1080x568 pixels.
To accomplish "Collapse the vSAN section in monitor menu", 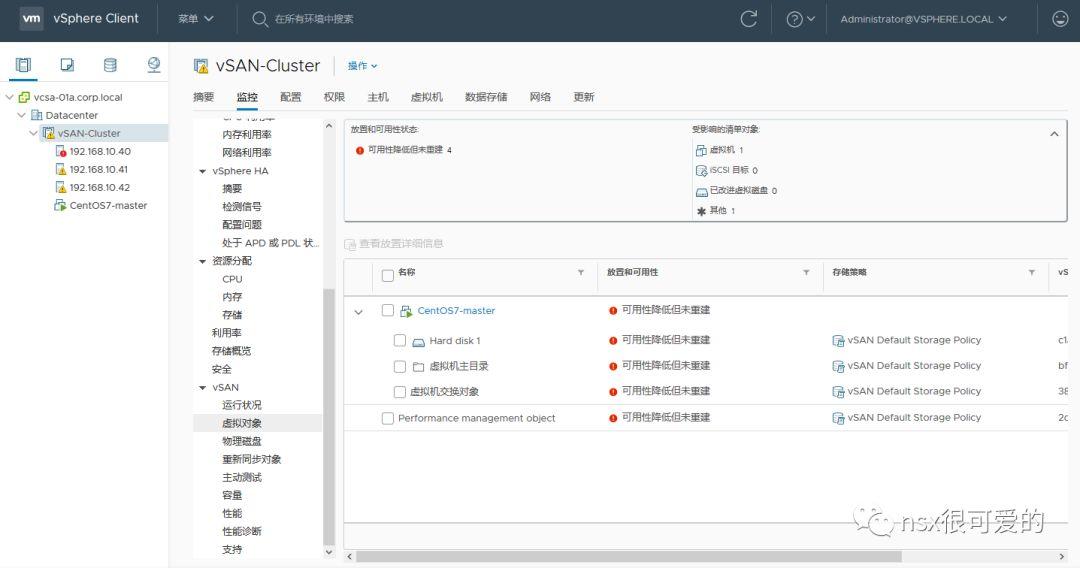I will 202,388.
